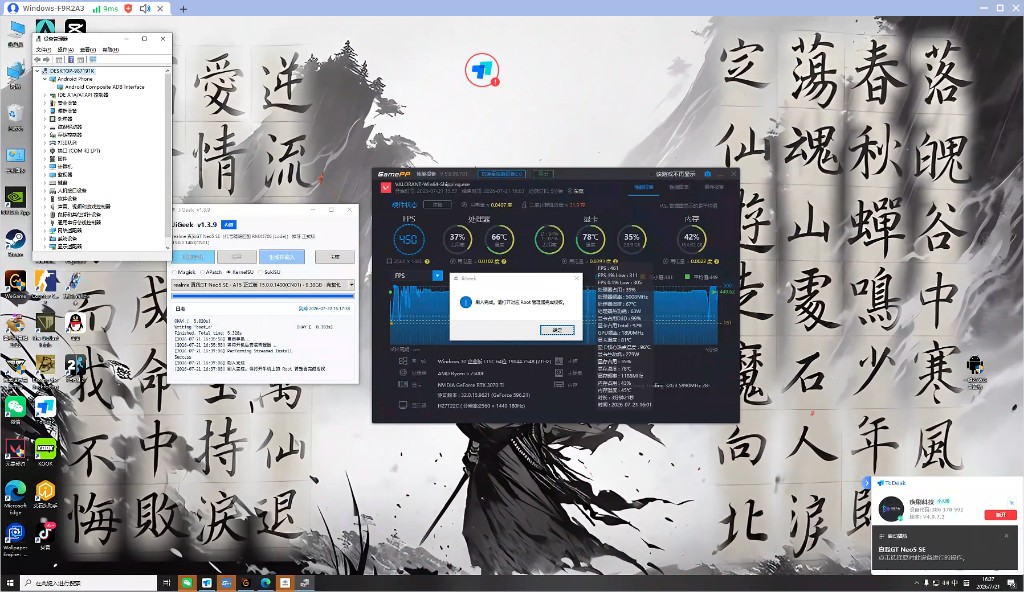
Task: Click the Windows-F9R2A3 remote session tab
Action: coord(86,8)
